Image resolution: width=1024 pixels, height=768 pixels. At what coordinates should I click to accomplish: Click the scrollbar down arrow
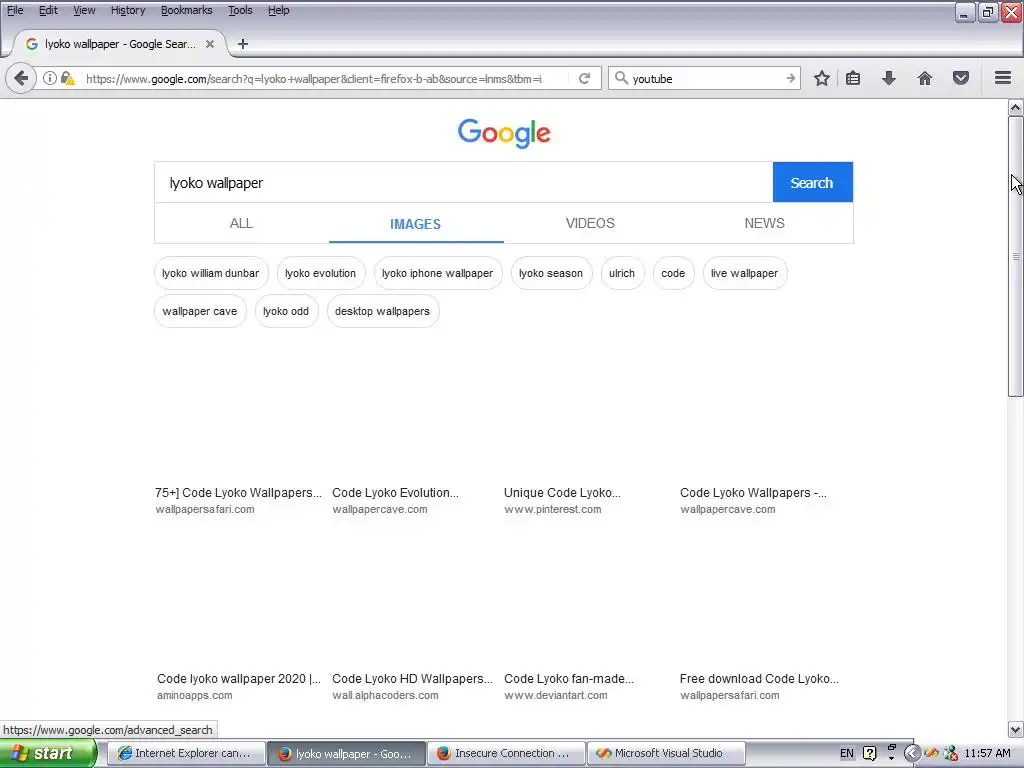click(1016, 729)
